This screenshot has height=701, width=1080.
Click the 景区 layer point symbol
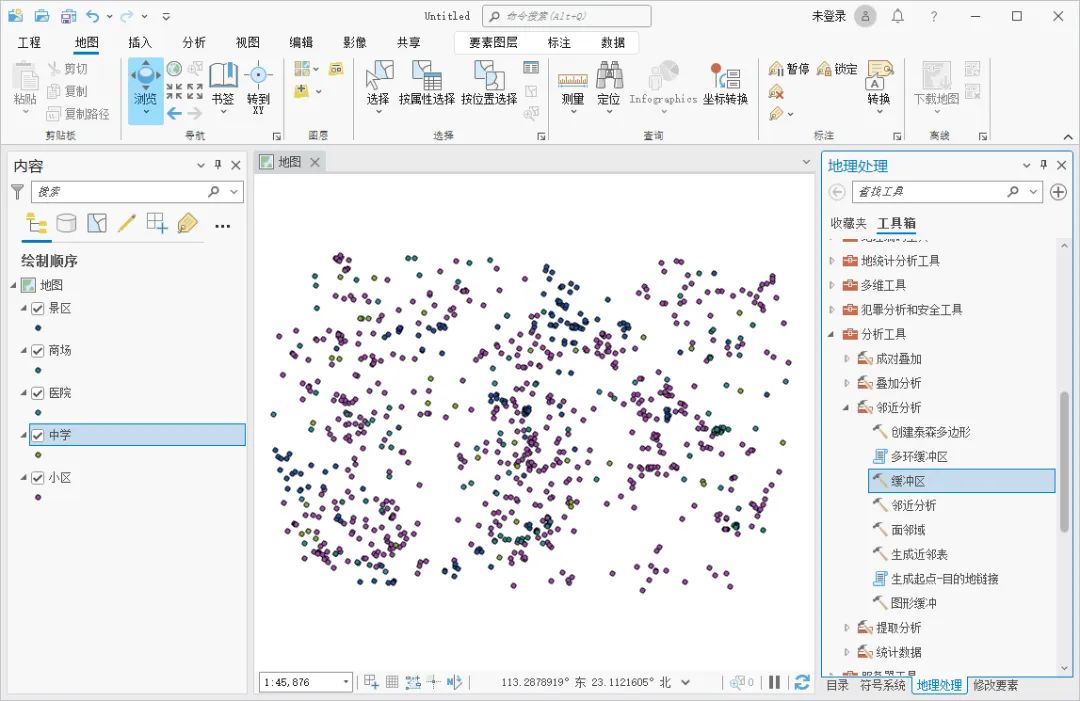click(38, 328)
